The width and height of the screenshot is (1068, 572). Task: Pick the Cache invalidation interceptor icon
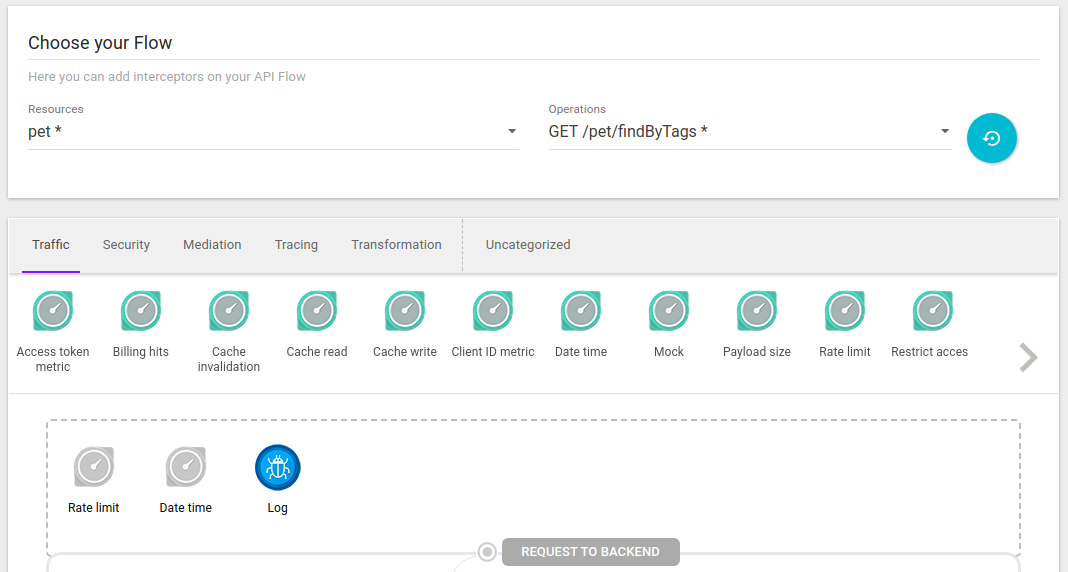(x=229, y=311)
